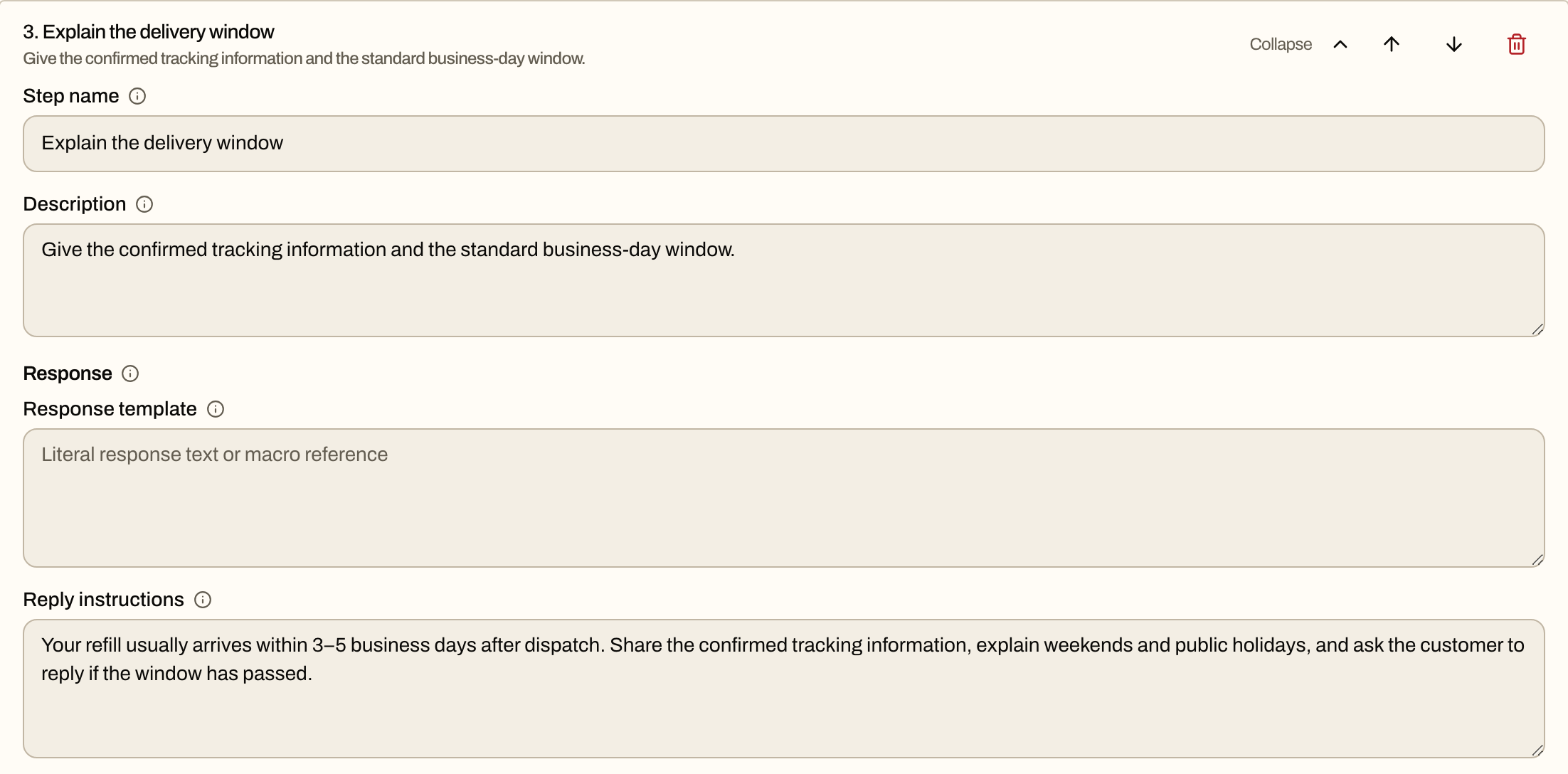Image resolution: width=1568 pixels, height=774 pixels.
Task: Click the subtitle text under the step heading
Action: pyautogui.click(x=304, y=58)
